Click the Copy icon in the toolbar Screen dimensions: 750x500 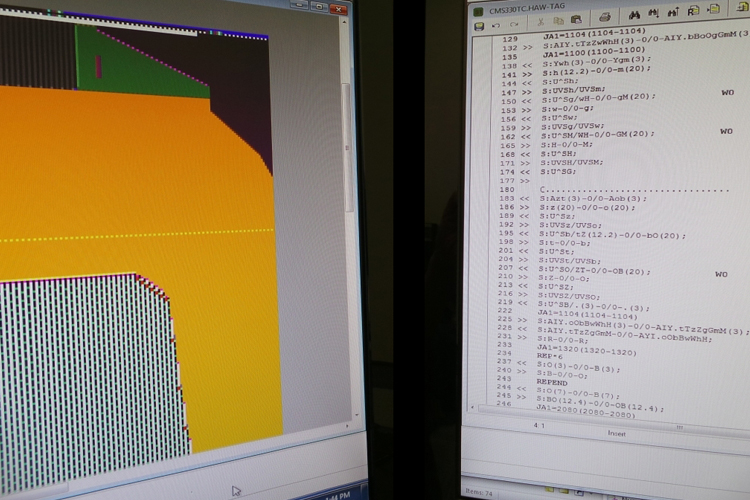558,18
